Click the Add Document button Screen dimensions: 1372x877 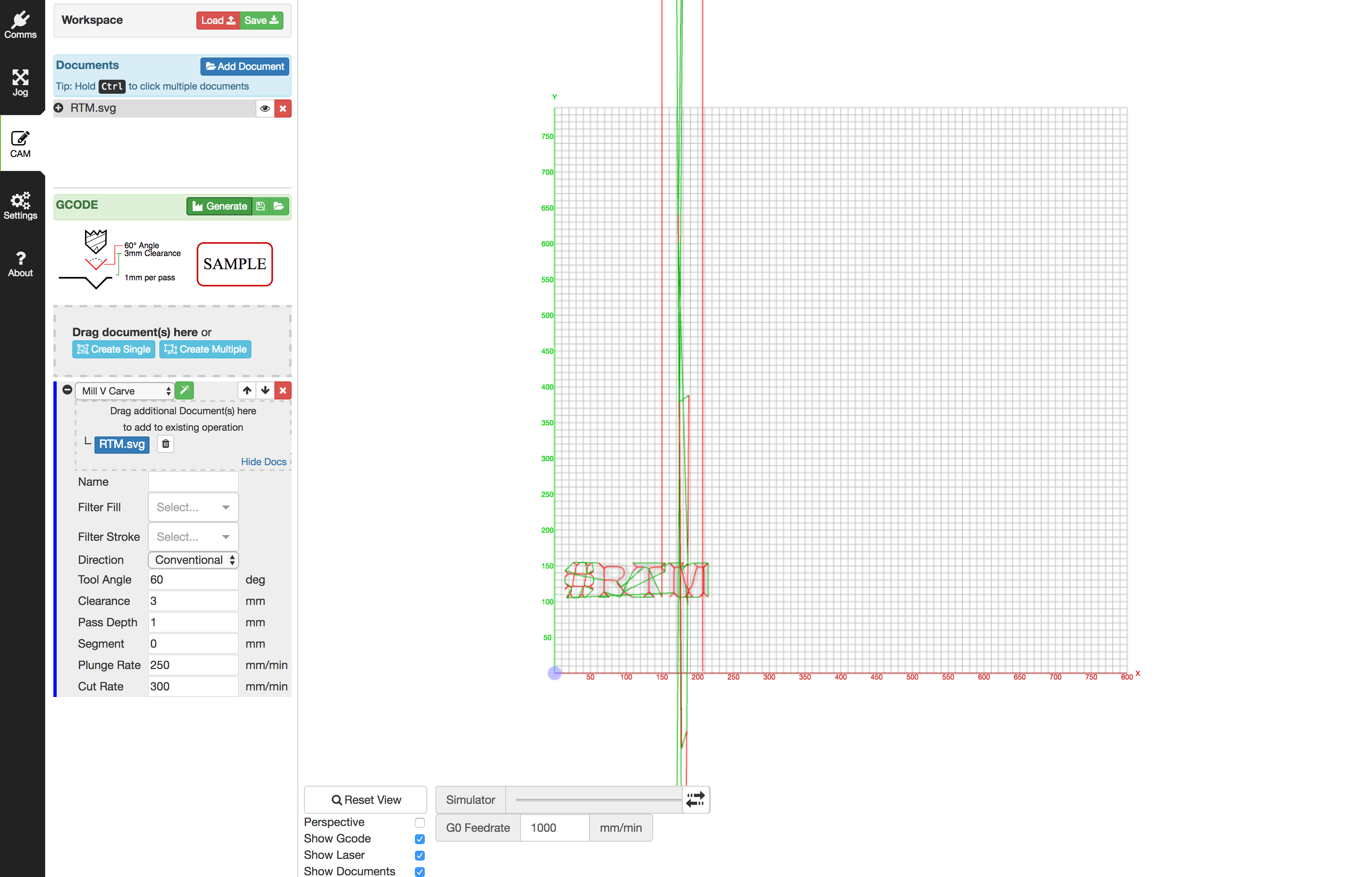[244, 66]
